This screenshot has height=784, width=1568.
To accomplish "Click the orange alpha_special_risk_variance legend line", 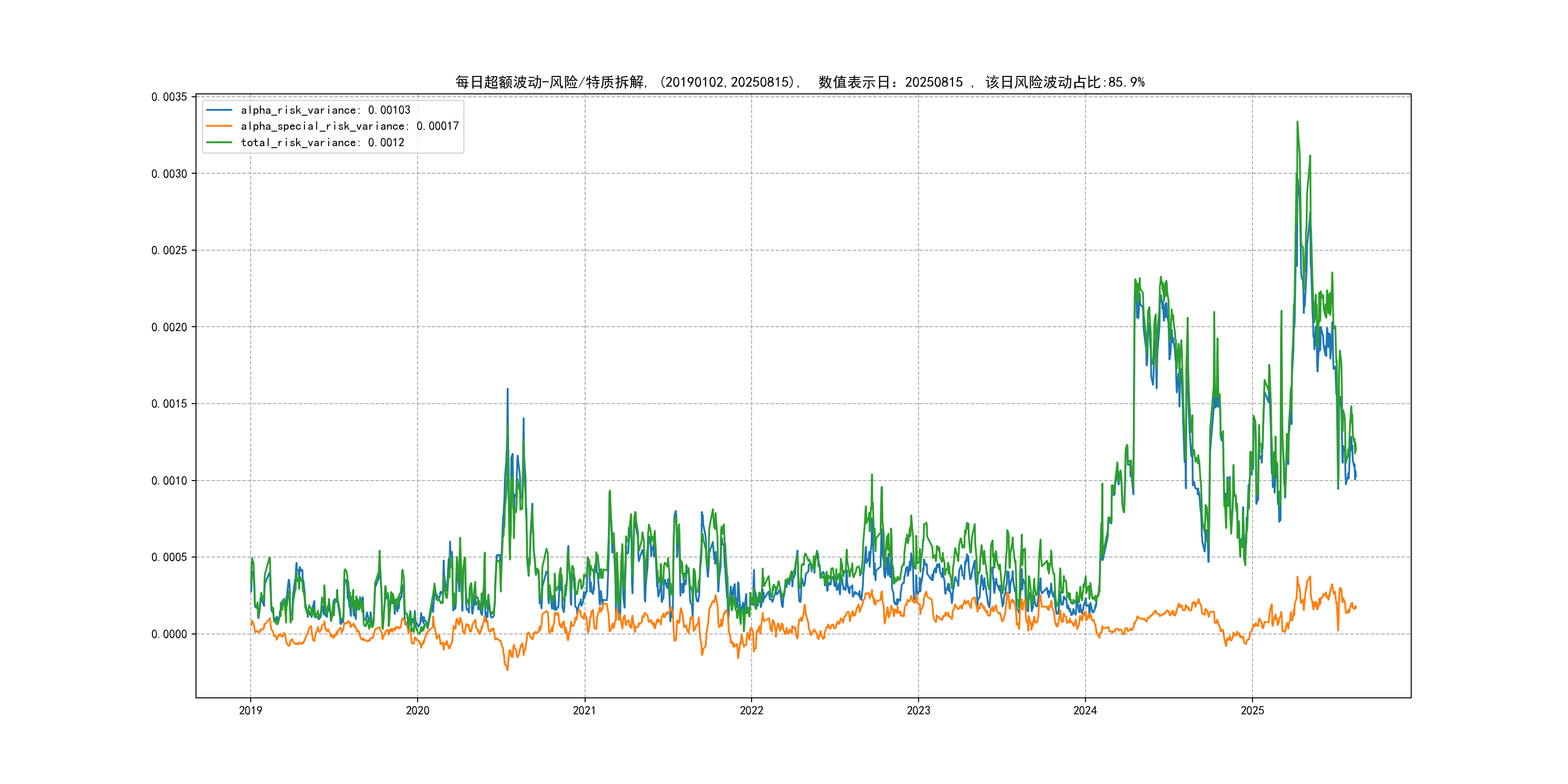I will (x=219, y=126).
